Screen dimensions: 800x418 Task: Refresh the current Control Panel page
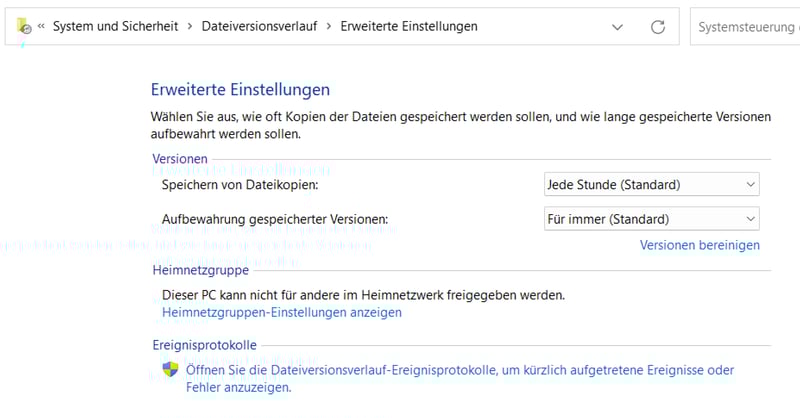coord(657,27)
